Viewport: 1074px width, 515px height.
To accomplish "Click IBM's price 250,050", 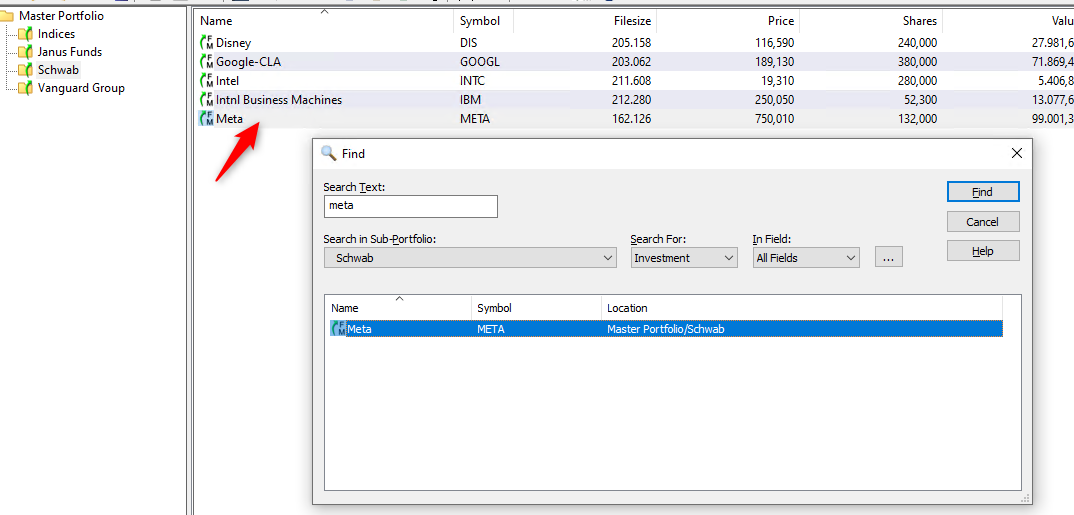I will [x=773, y=100].
